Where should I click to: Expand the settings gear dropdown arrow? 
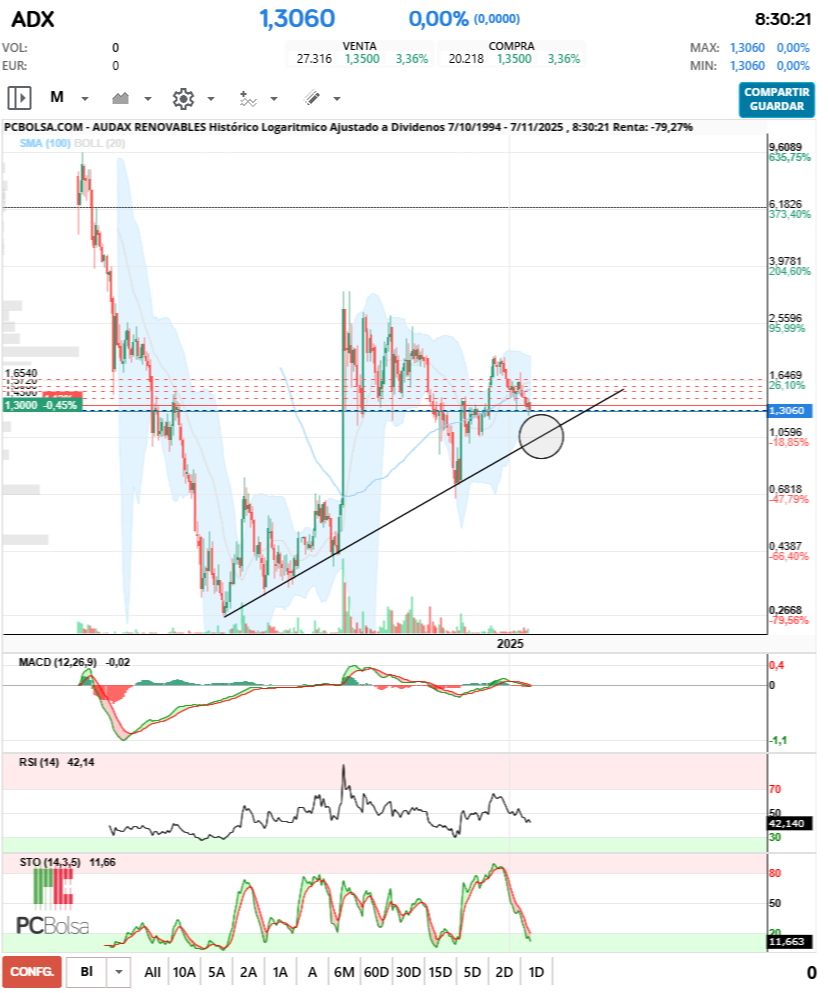coord(211,99)
